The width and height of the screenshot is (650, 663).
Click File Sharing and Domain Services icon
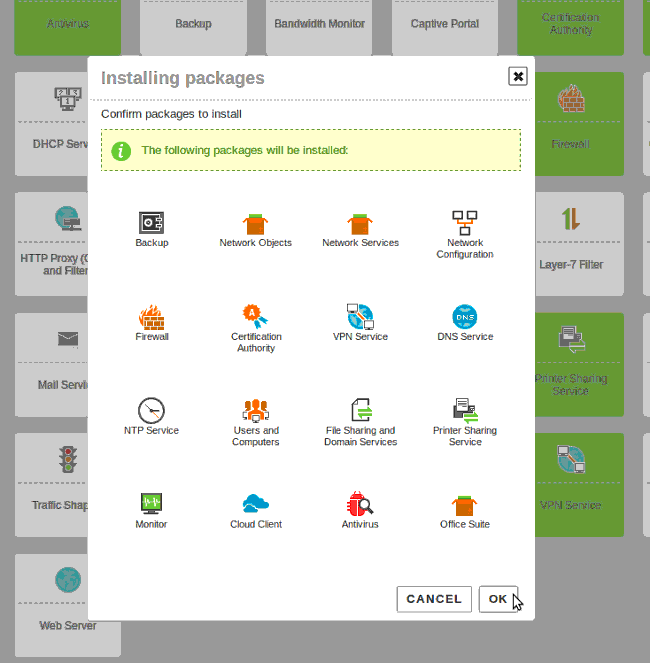360,410
